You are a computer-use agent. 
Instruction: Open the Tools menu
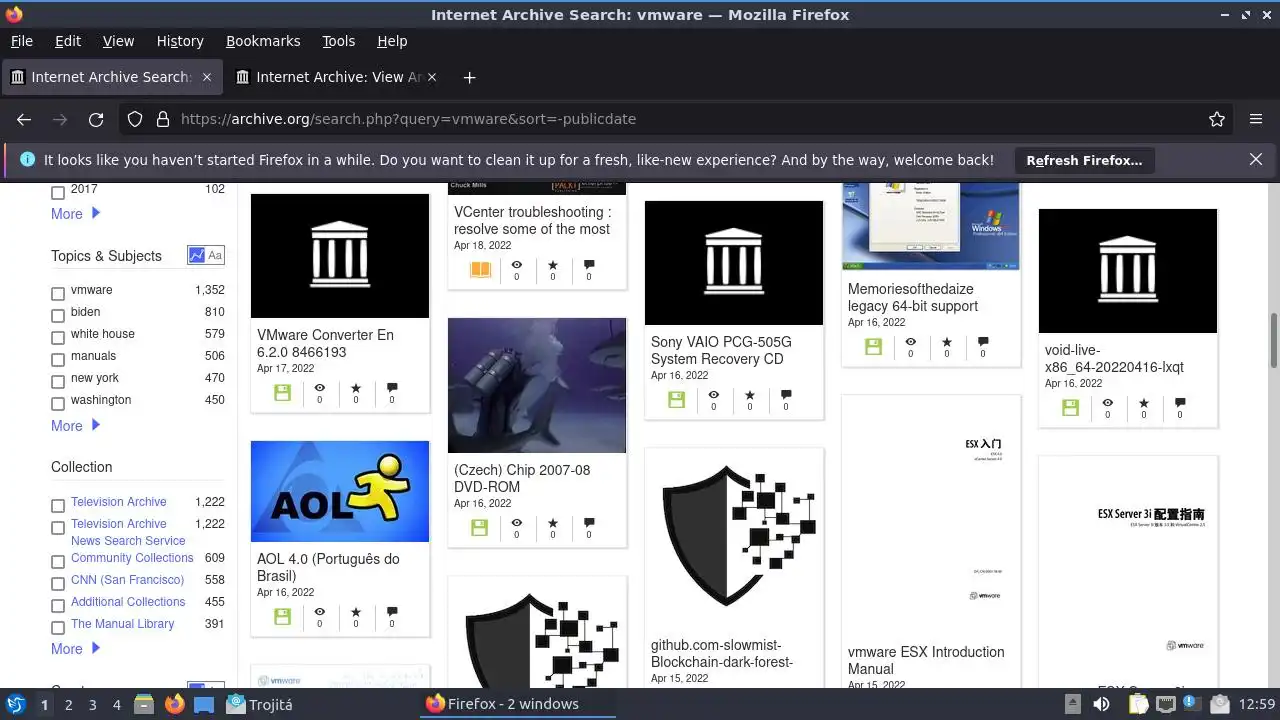coord(338,41)
